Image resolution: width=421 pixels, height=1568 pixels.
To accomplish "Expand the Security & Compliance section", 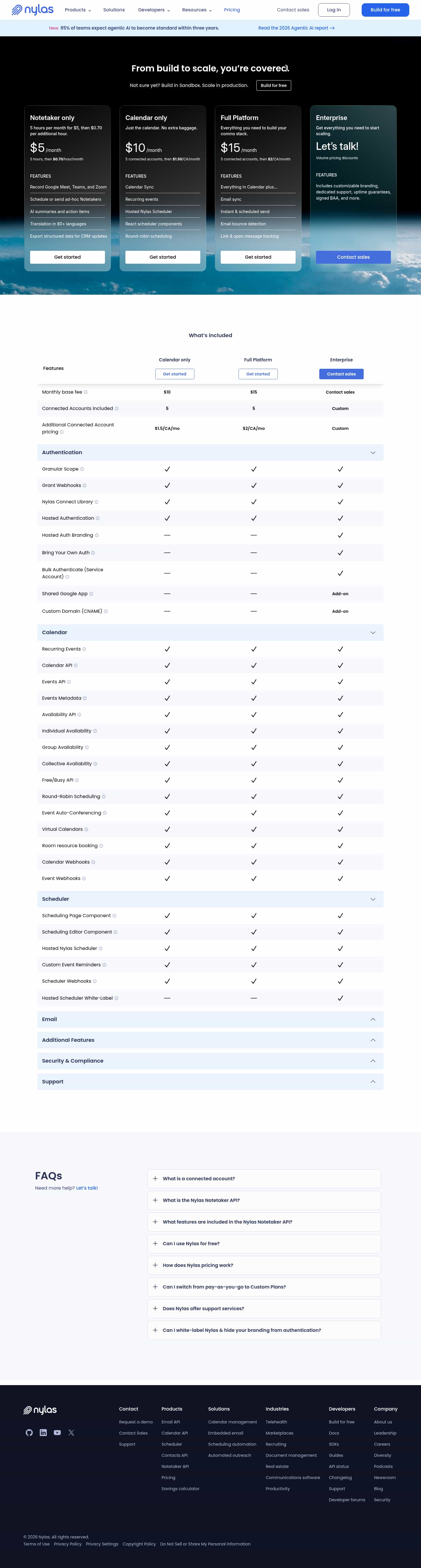I will point(373,1061).
